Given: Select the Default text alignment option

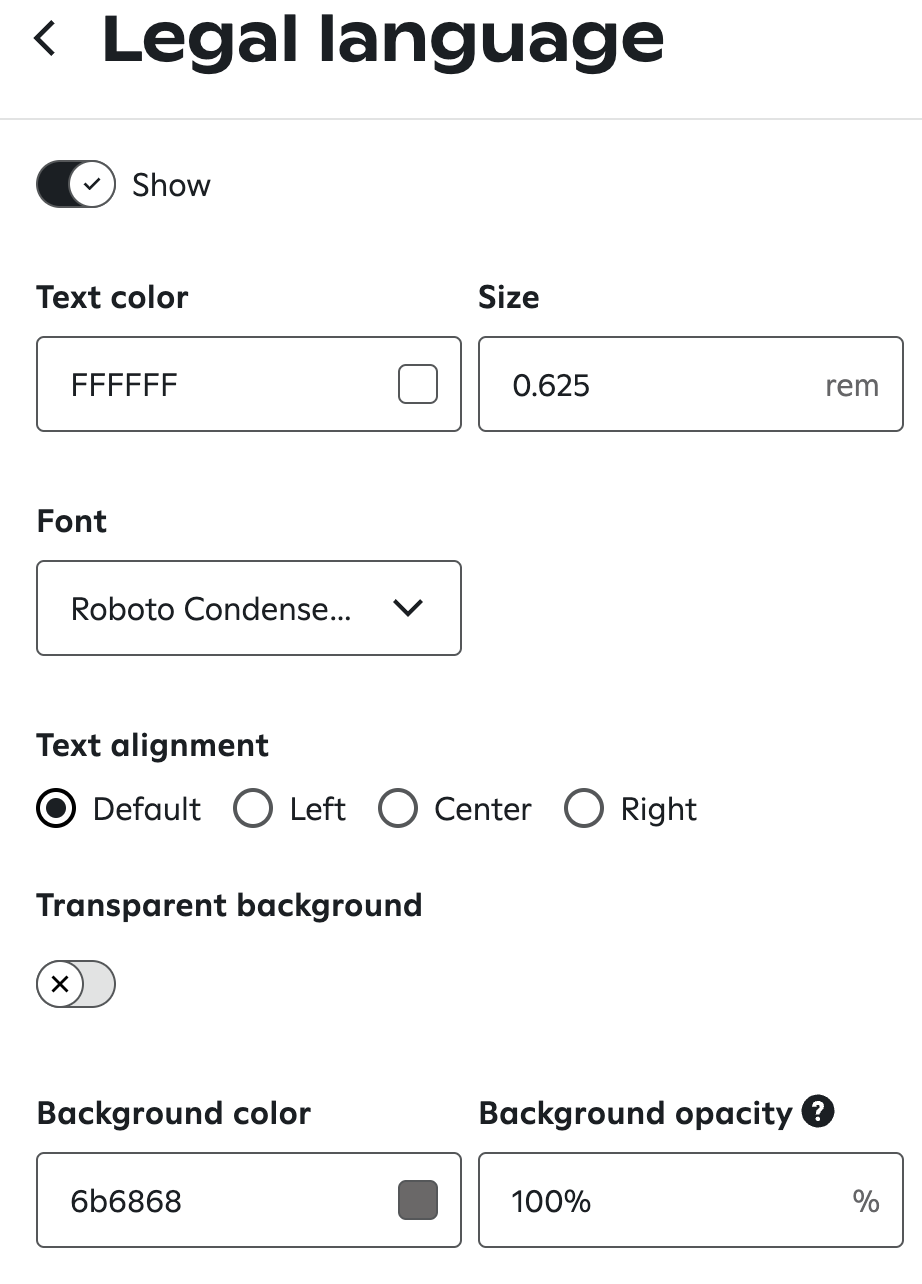Looking at the screenshot, I should coord(56,809).
